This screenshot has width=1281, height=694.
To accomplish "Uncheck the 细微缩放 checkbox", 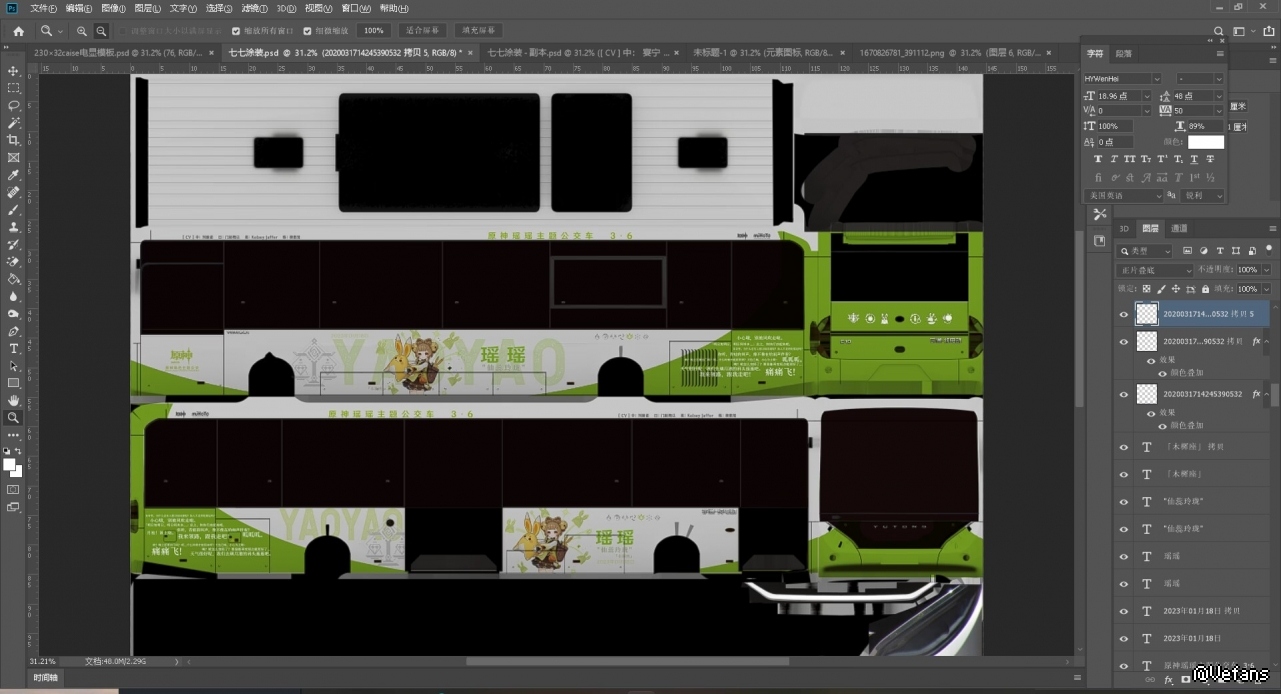I will [x=307, y=31].
